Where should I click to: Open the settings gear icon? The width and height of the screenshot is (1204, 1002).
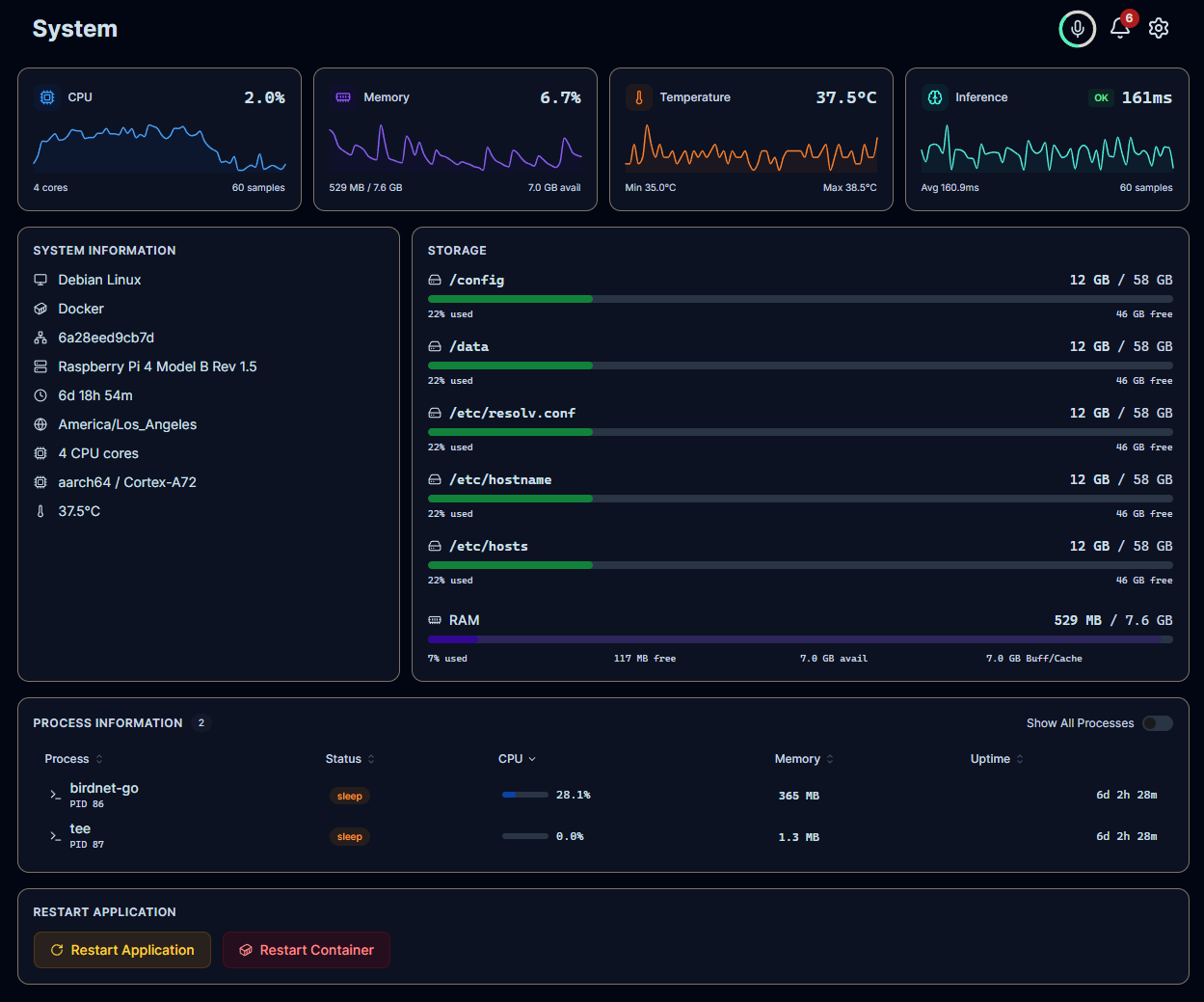[1159, 28]
